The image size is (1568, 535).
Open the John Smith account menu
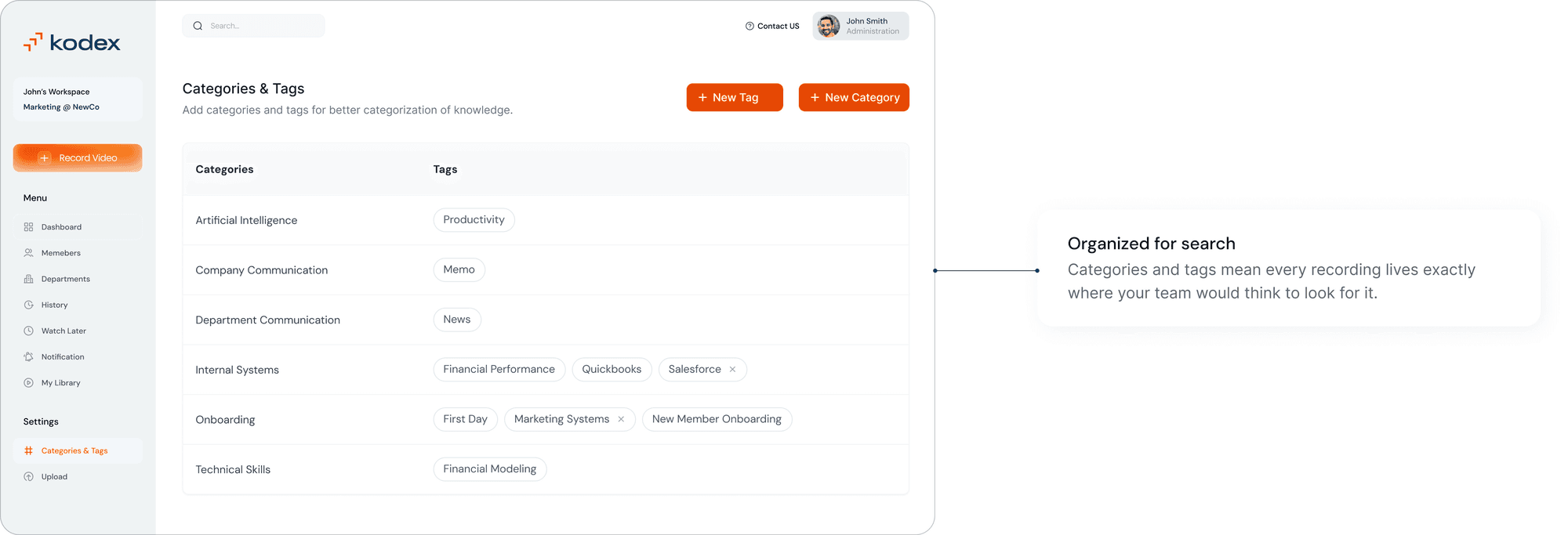861,26
